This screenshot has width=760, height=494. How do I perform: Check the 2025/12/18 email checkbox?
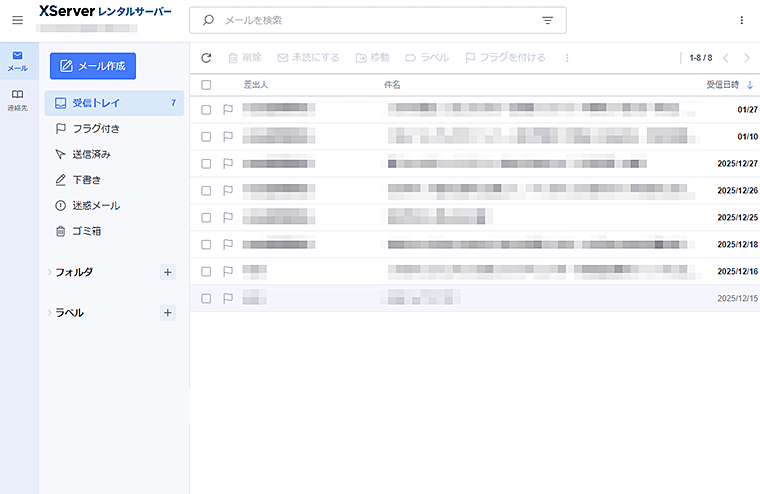[x=206, y=244]
